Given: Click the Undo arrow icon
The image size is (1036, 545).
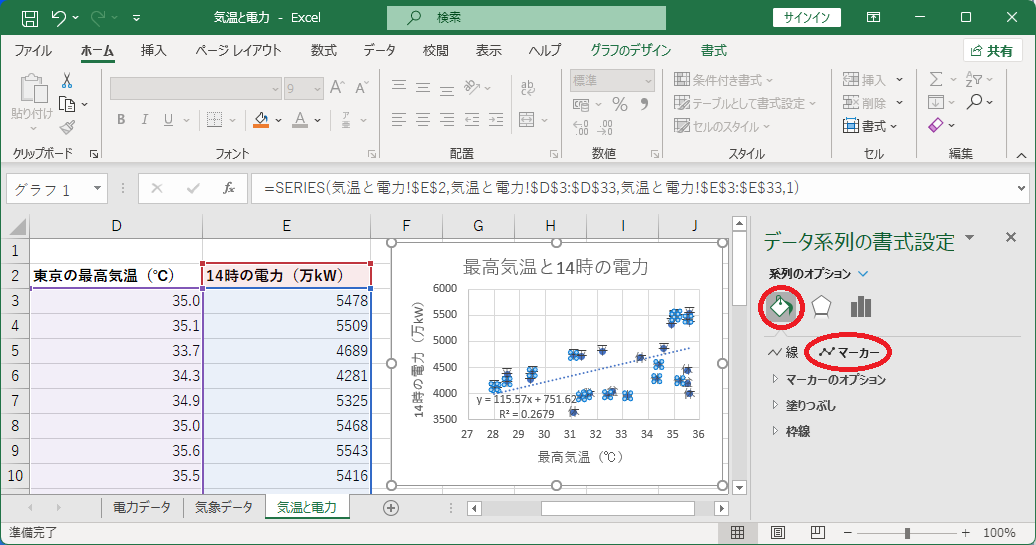Looking at the screenshot, I should [59, 18].
